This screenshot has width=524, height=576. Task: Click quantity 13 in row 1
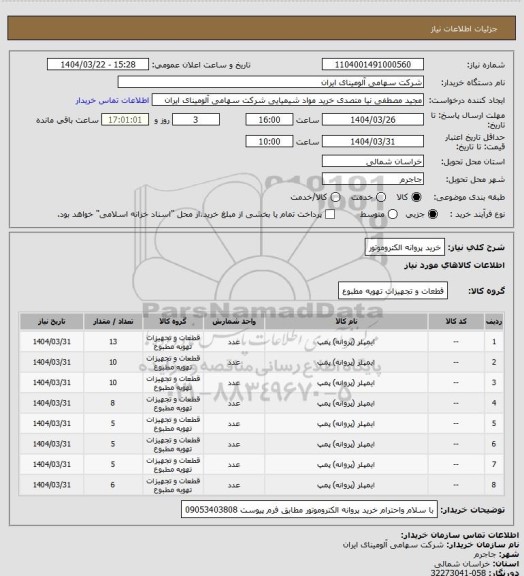(113, 342)
